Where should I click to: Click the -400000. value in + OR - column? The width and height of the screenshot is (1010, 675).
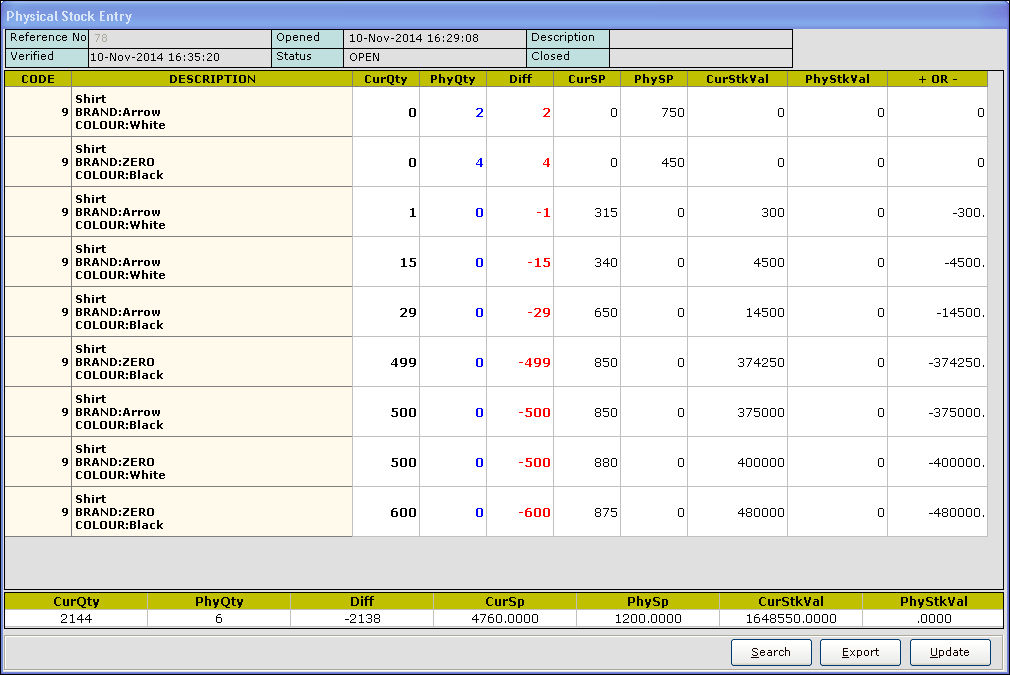tap(937, 462)
